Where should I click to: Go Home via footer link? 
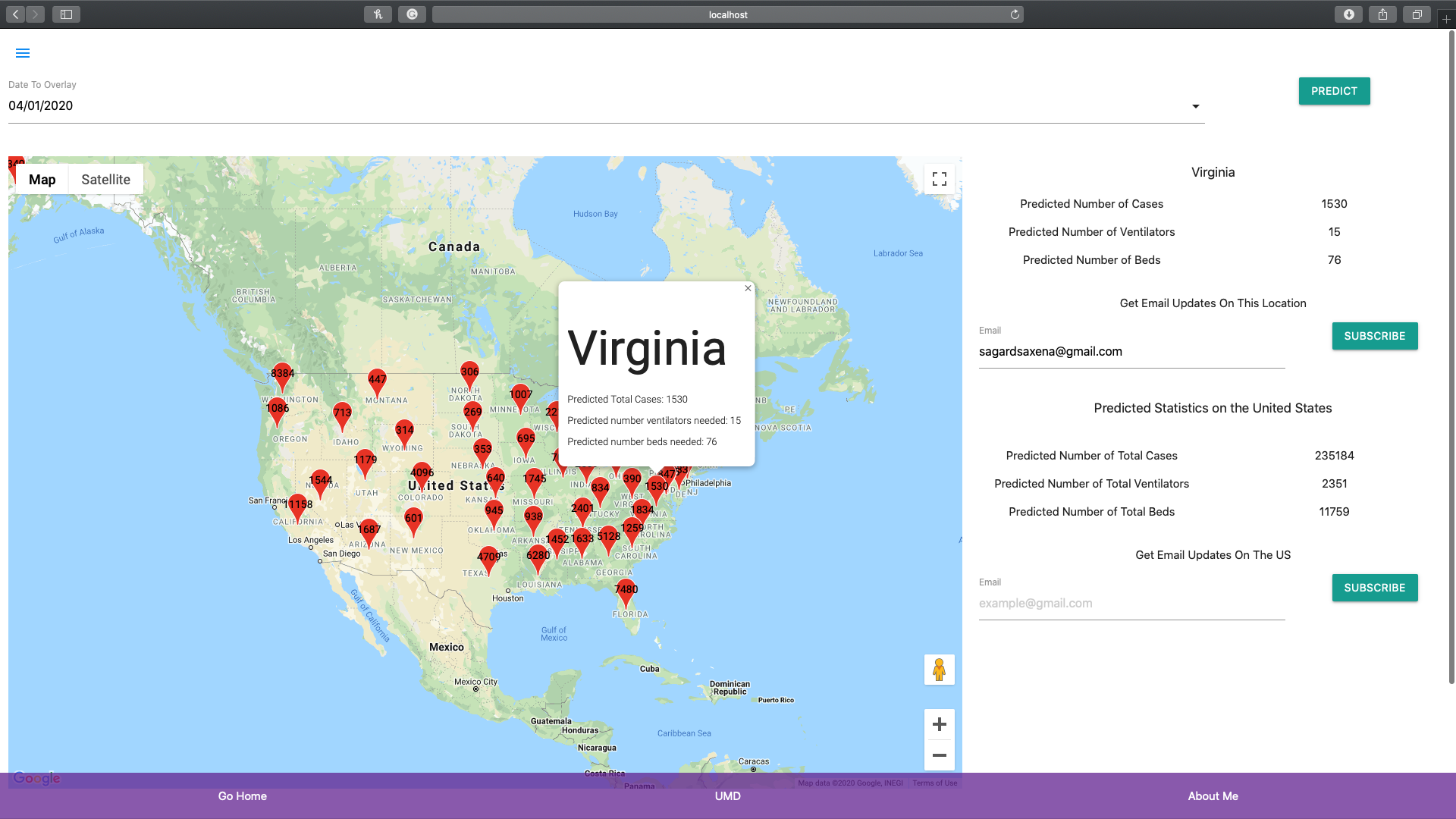pyautogui.click(x=243, y=796)
